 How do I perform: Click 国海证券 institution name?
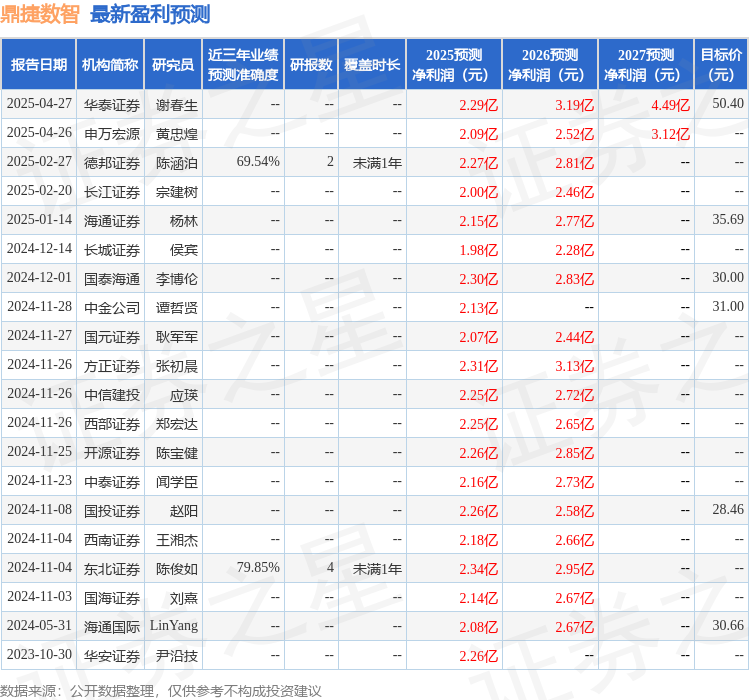click(x=112, y=598)
